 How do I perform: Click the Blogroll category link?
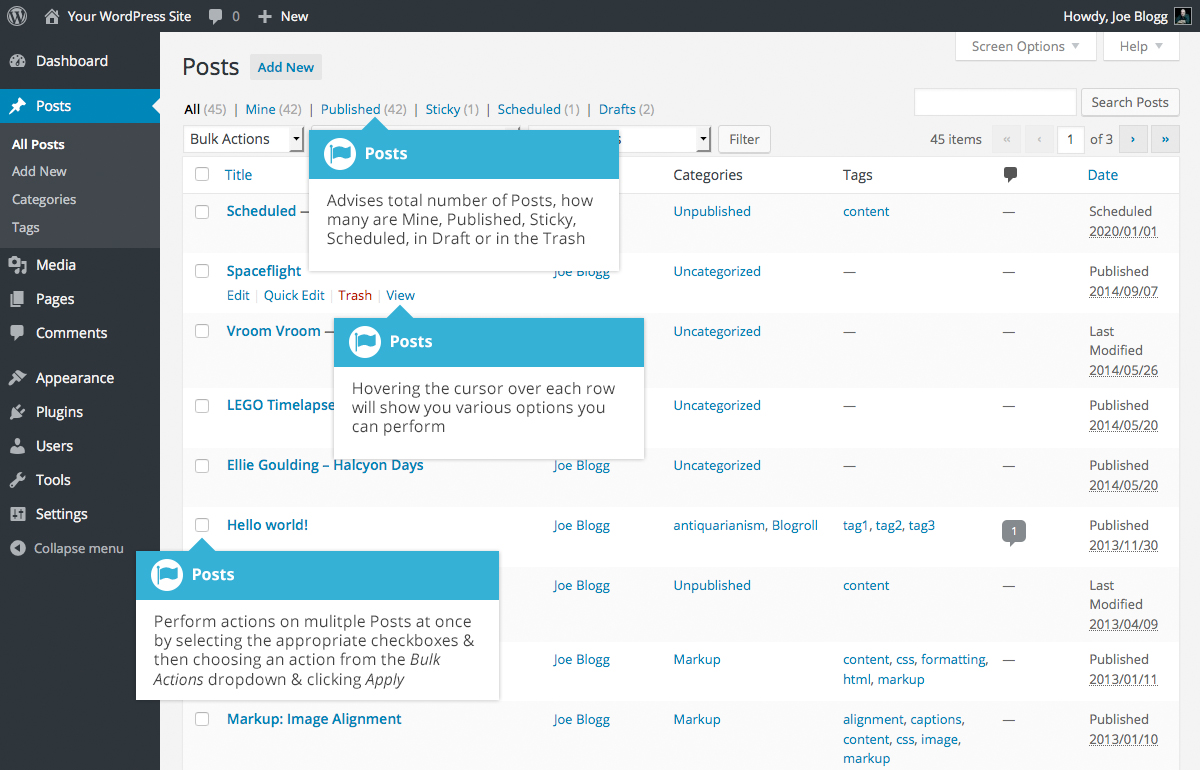[795, 525]
